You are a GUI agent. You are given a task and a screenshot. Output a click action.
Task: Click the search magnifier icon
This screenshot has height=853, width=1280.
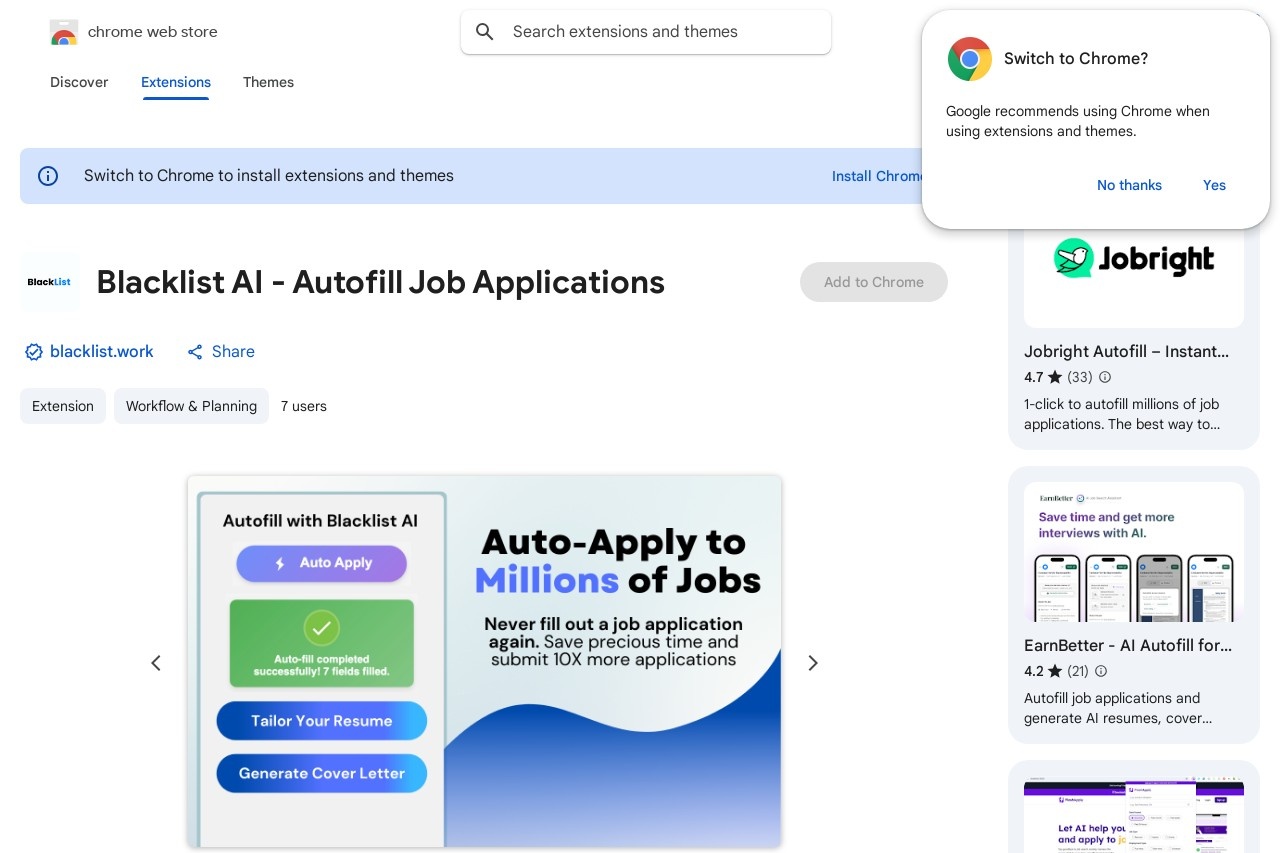tap(485, 32)
